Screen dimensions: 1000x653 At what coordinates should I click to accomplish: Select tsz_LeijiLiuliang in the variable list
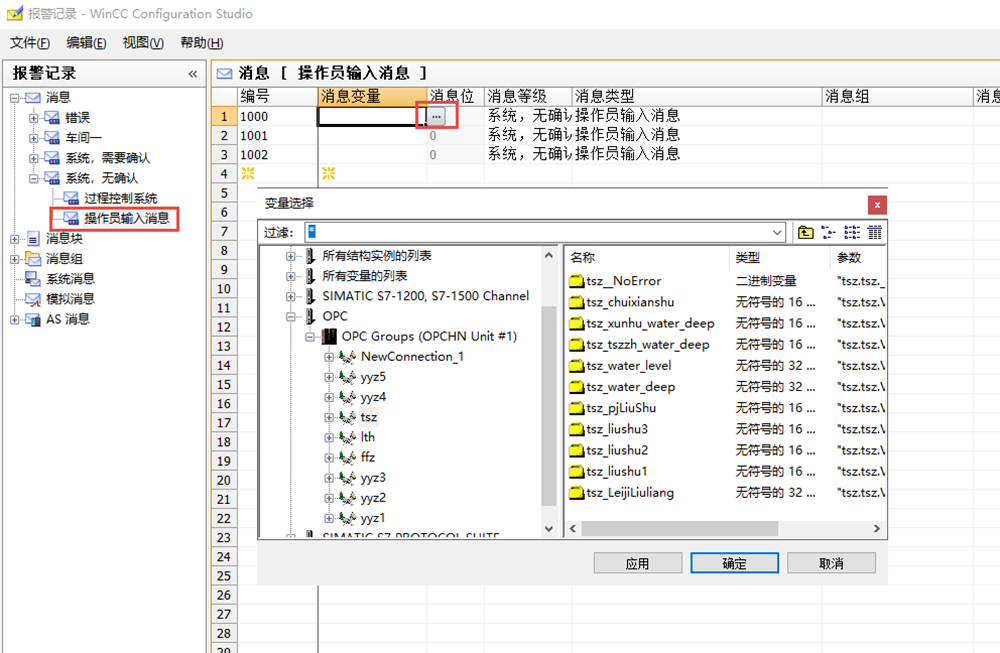tap(630, 492)
